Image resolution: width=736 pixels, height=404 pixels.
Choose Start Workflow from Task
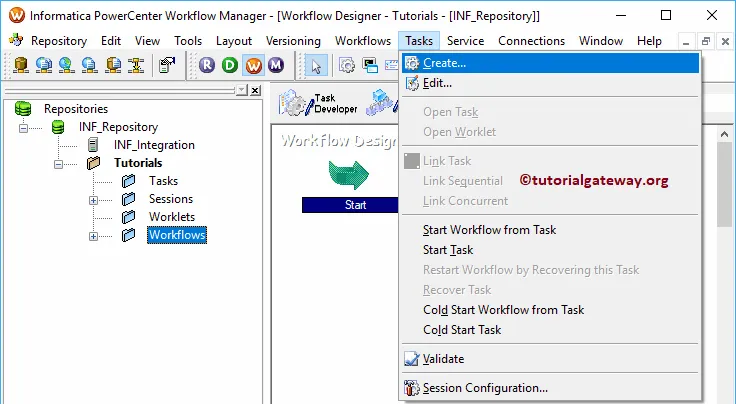pyautogui.click(x=489, y=230)
